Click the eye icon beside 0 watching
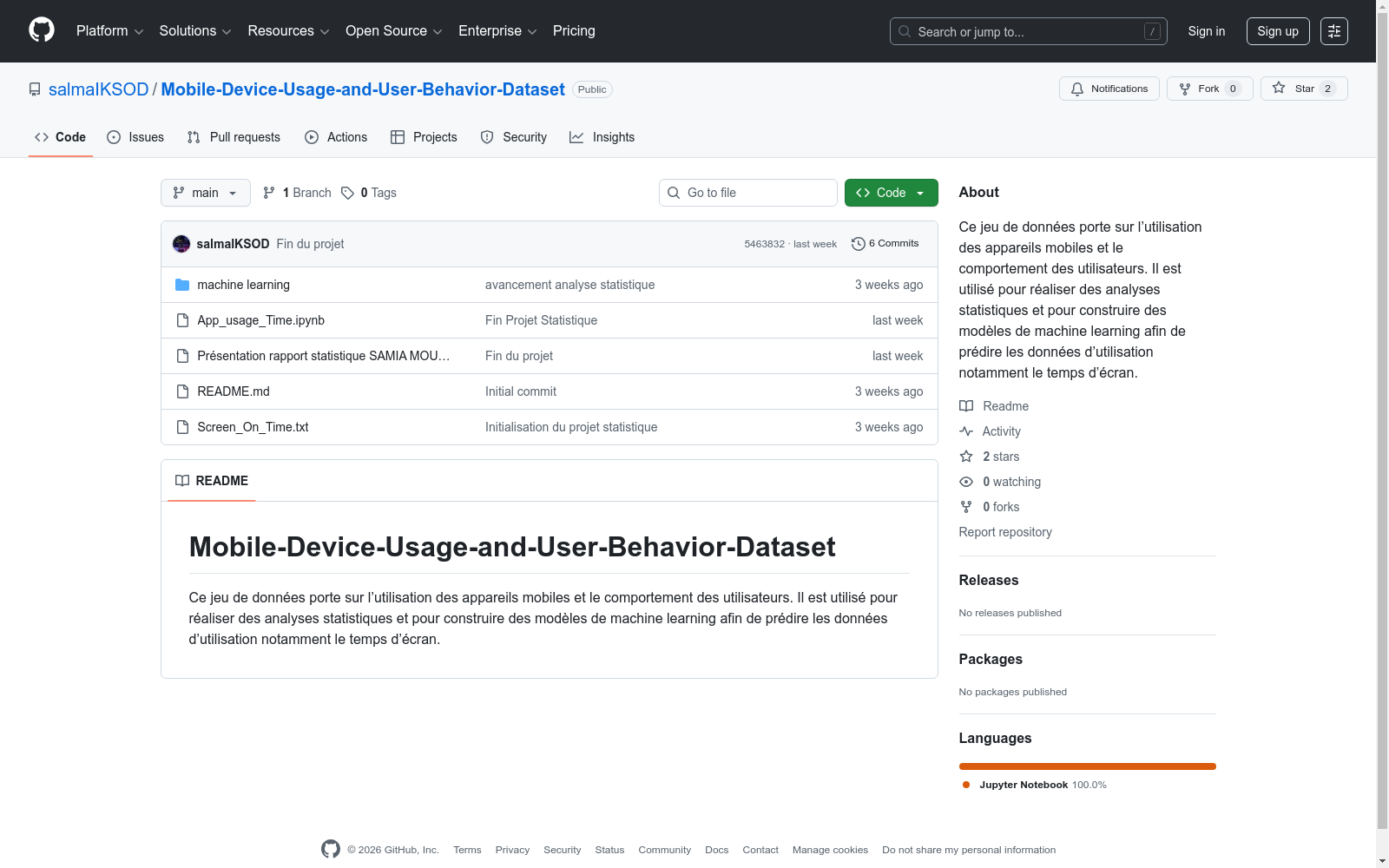 tap(966, 482)
